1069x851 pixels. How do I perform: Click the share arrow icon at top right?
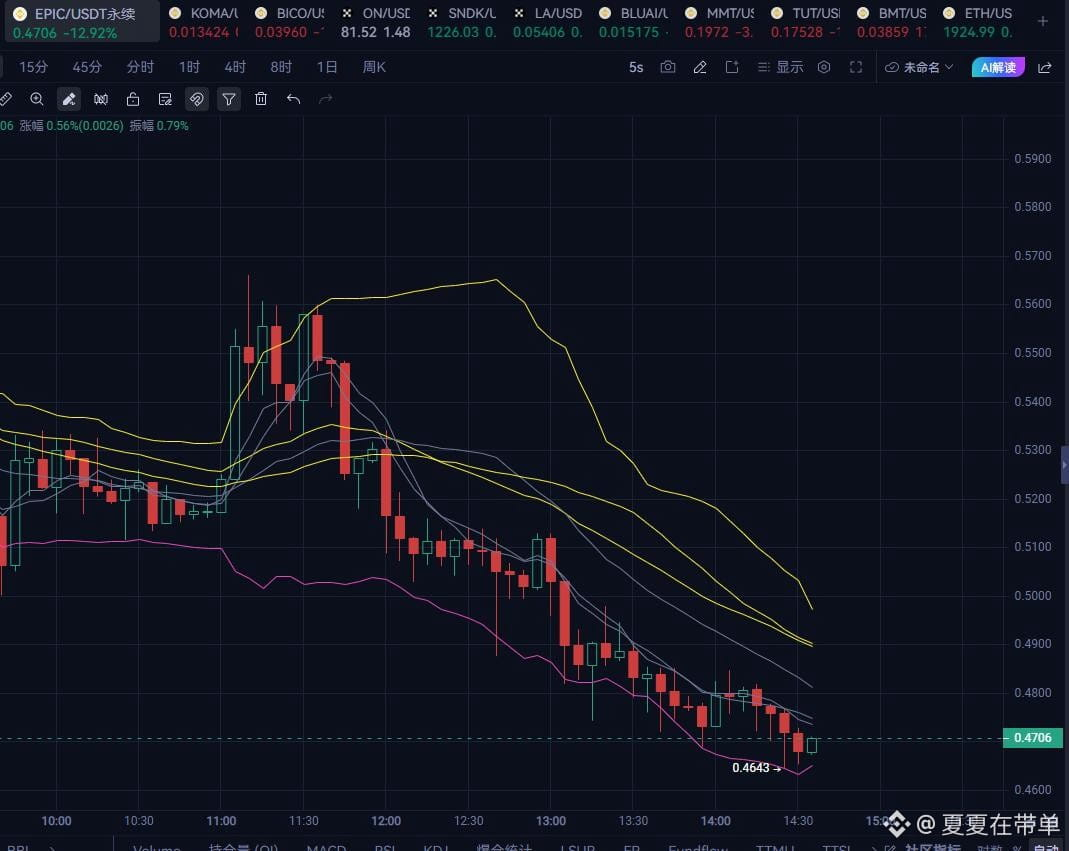click(1044, 67)
